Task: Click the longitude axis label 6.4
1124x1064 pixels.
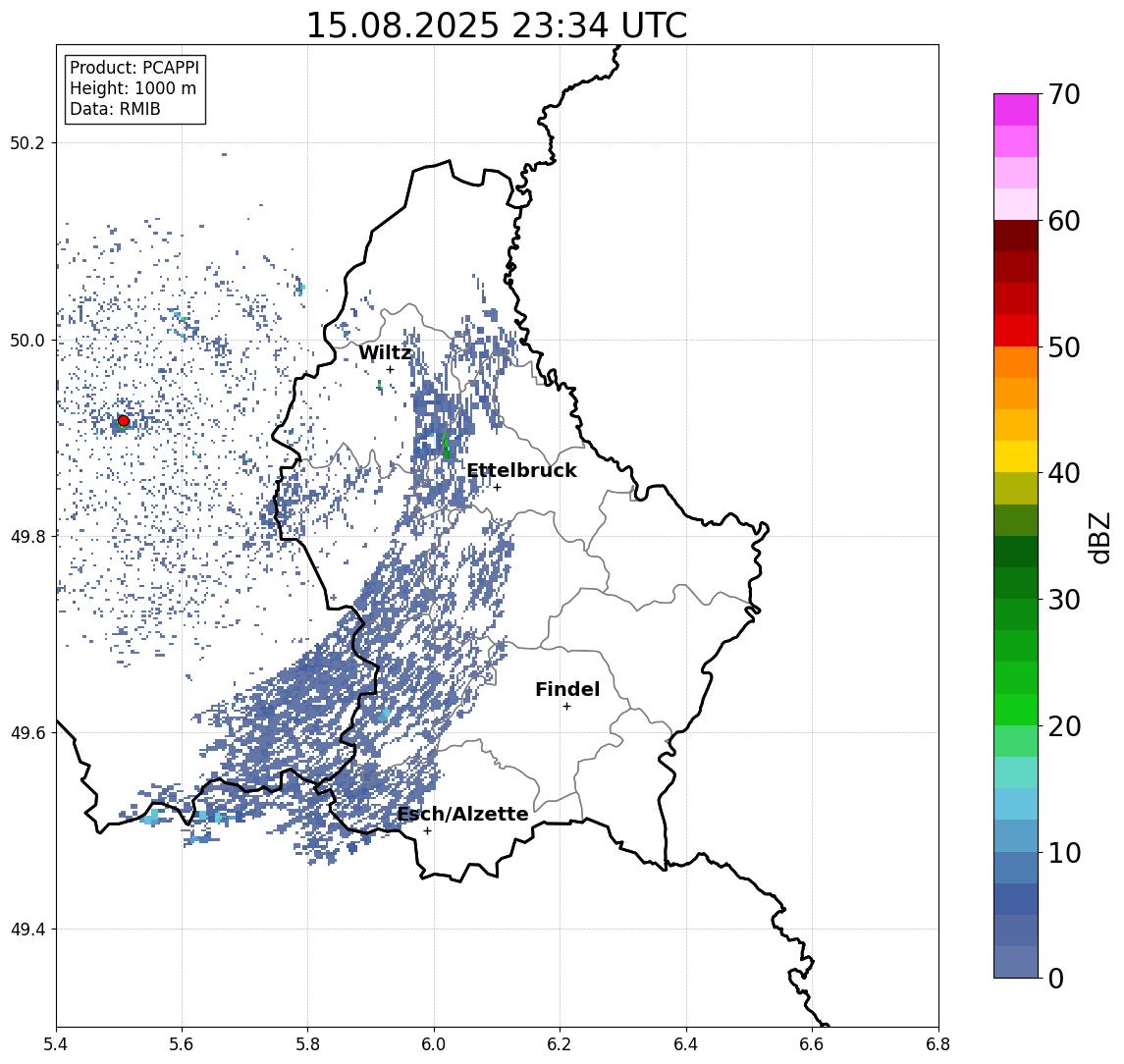Action: [686, 1044]
